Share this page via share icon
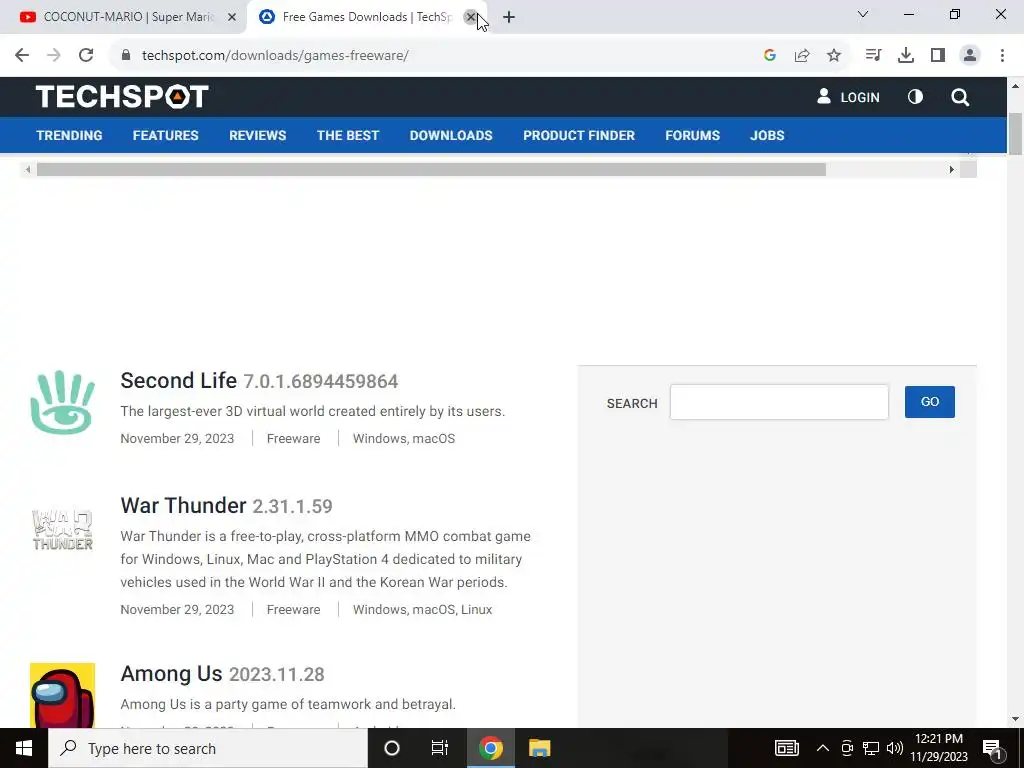The width and height of the screenshot is (1024, 768). coord(802,56)
